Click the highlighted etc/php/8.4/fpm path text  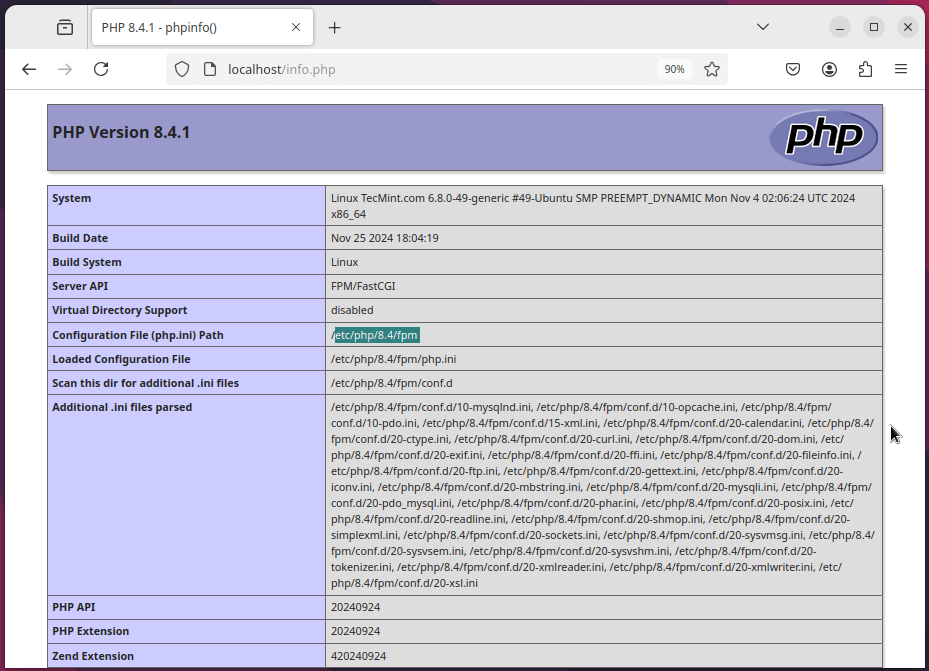(x=377, y=335)
